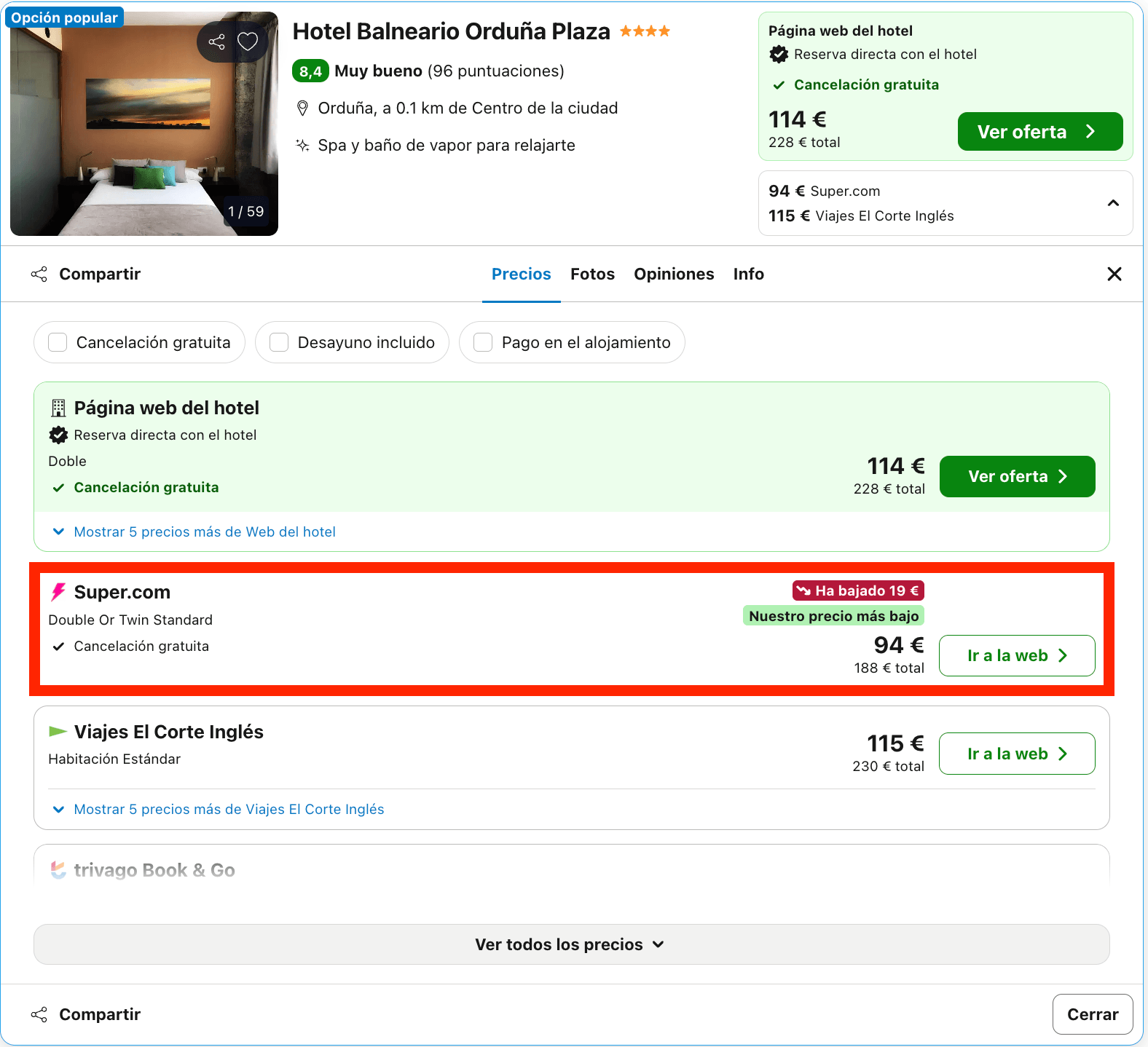The height and width of the screenshot is (1047, 1148).
Task: Enable the Cancelación gratuita filter checkbox
Action: (58, 342)
